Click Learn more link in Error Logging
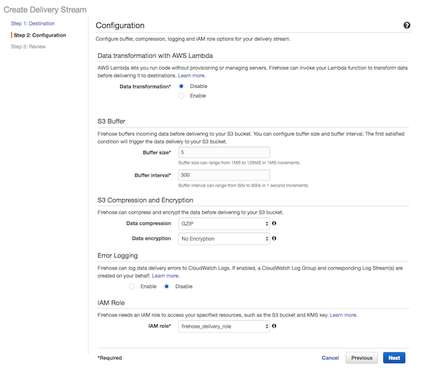 coord(166,276)
